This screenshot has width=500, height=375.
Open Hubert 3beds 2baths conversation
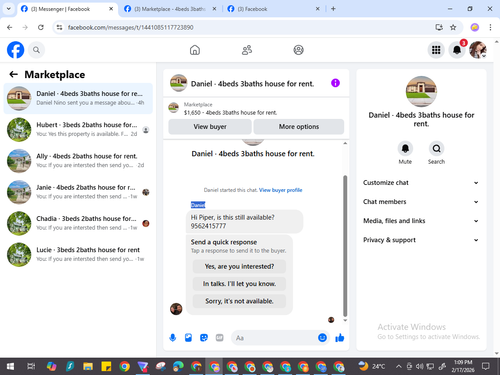coord(78,130)
